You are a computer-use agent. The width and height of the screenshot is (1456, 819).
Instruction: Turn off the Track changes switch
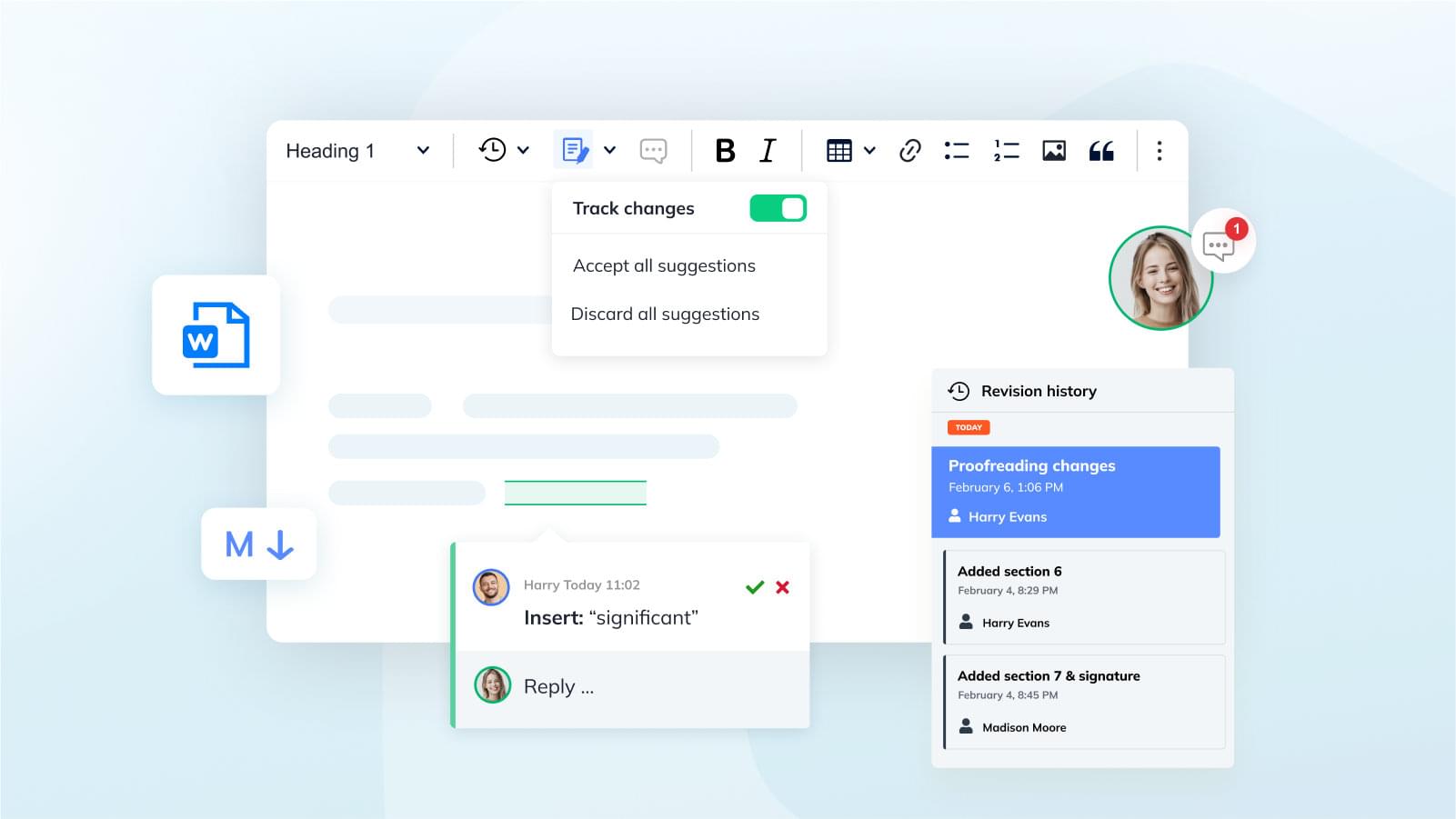(778, 208)
